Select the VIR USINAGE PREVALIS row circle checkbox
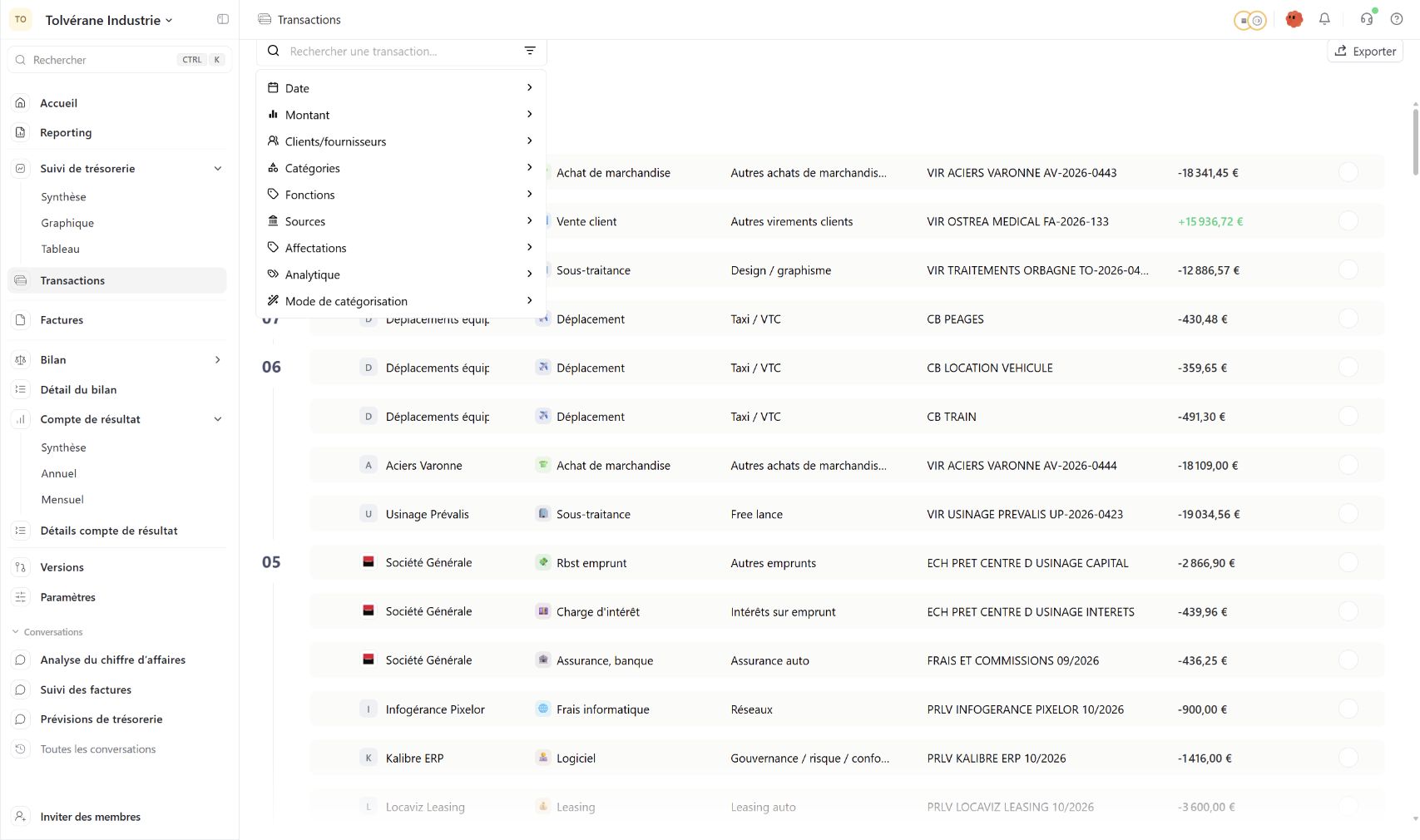This screenshot has width=1420, height=840. pyautogui.click(x=1348, y=513)
